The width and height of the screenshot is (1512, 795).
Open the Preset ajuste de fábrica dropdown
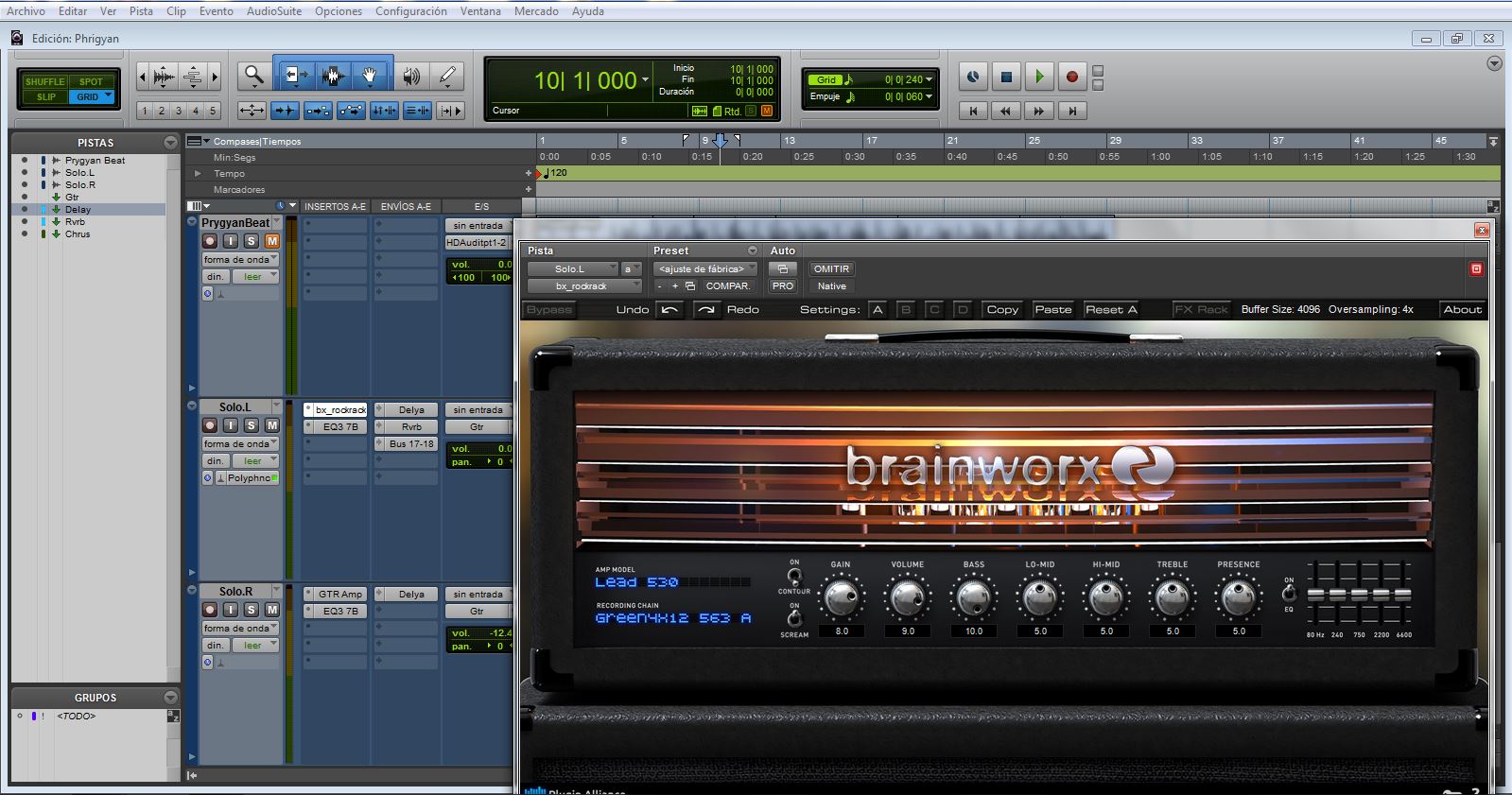[x=704, y=268]
